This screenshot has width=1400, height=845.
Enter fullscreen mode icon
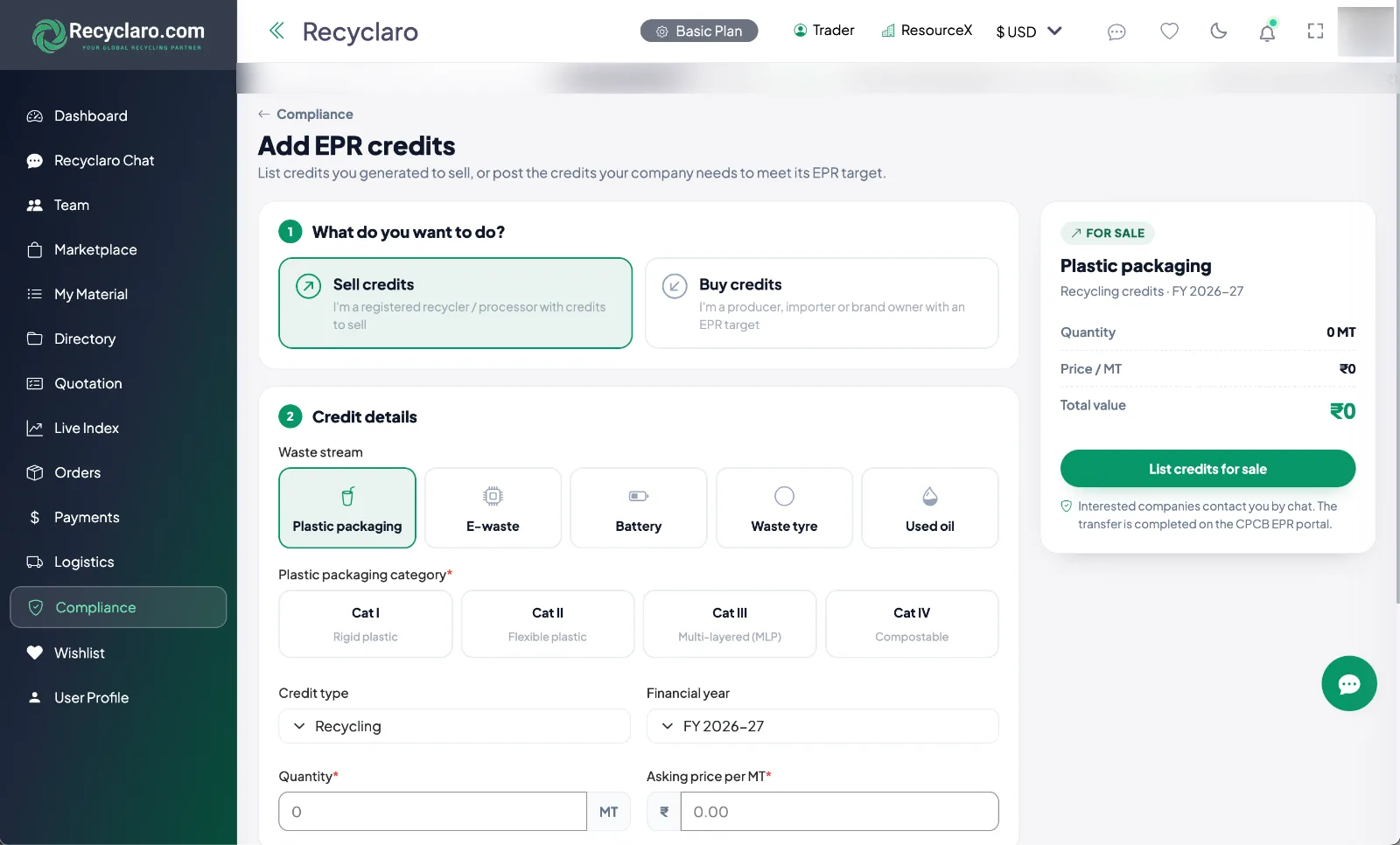[1315, 31]
